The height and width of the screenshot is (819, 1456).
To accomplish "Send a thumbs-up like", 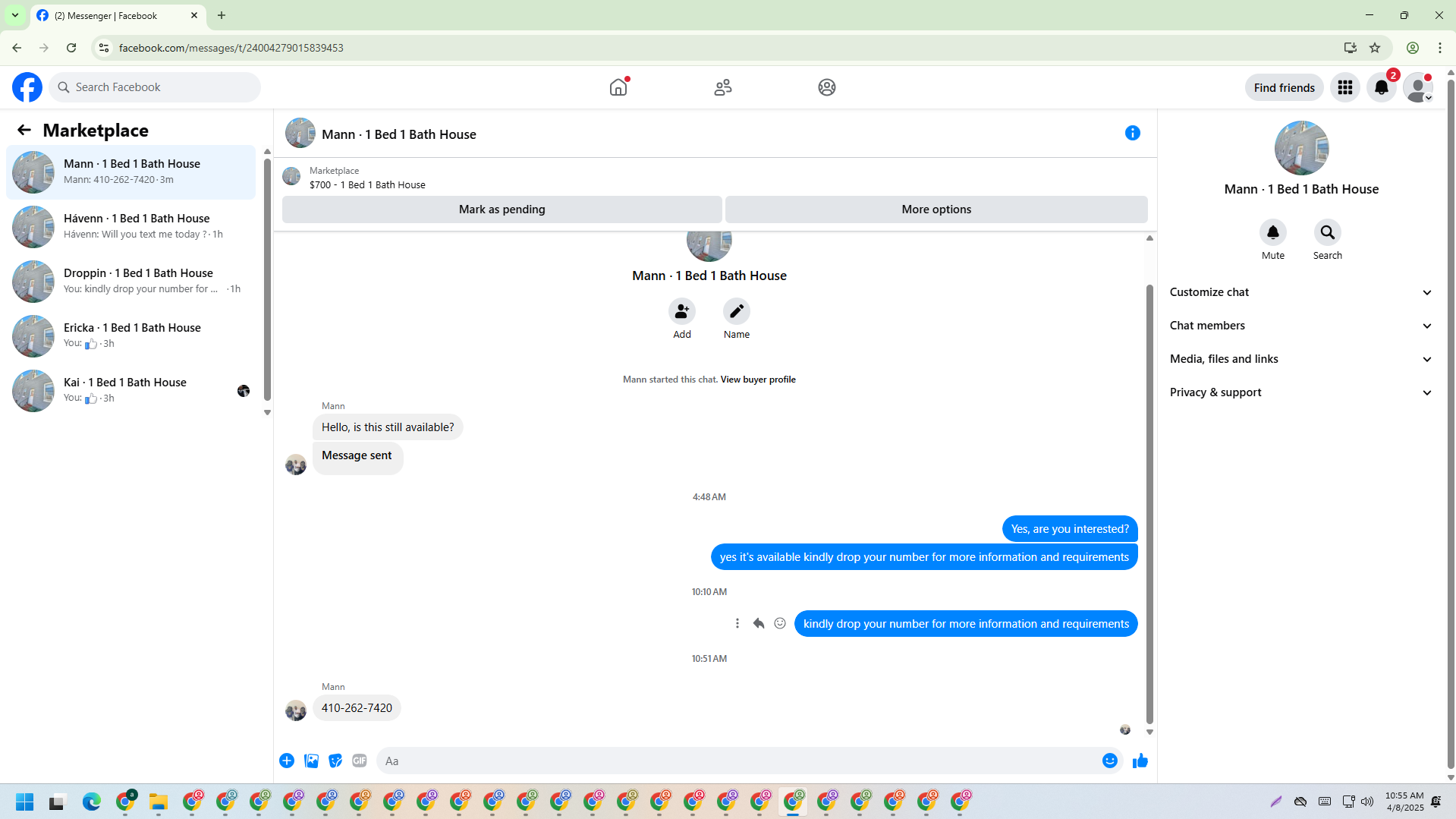I will coord(1140,761).
